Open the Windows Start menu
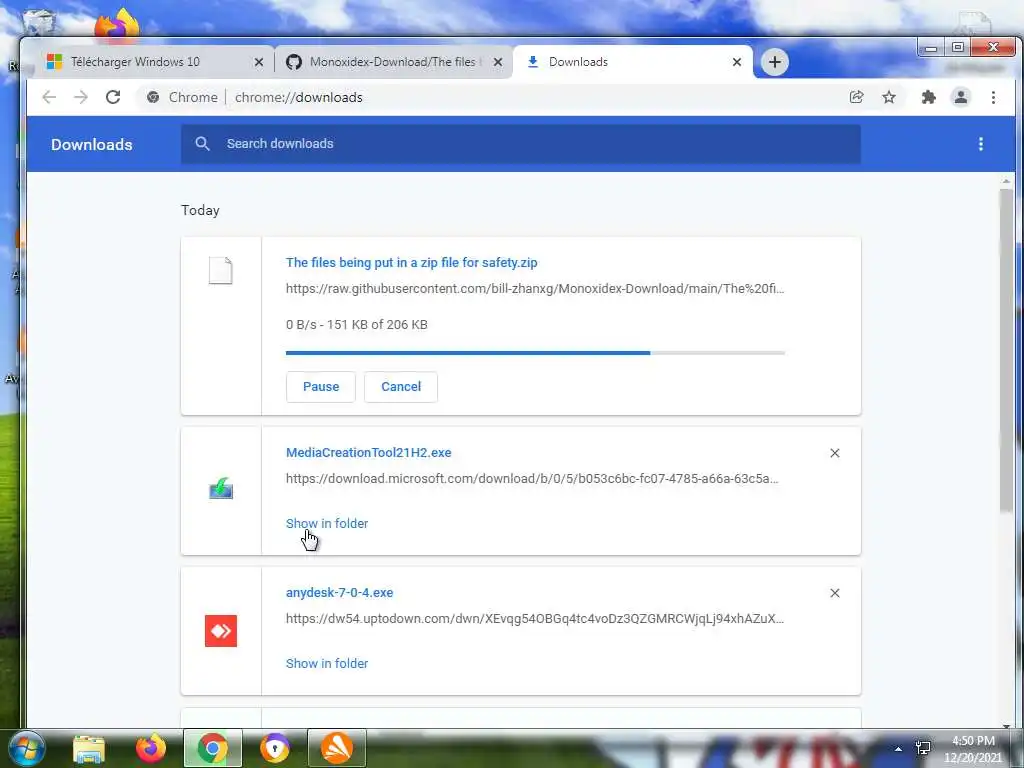 (25, 748)
